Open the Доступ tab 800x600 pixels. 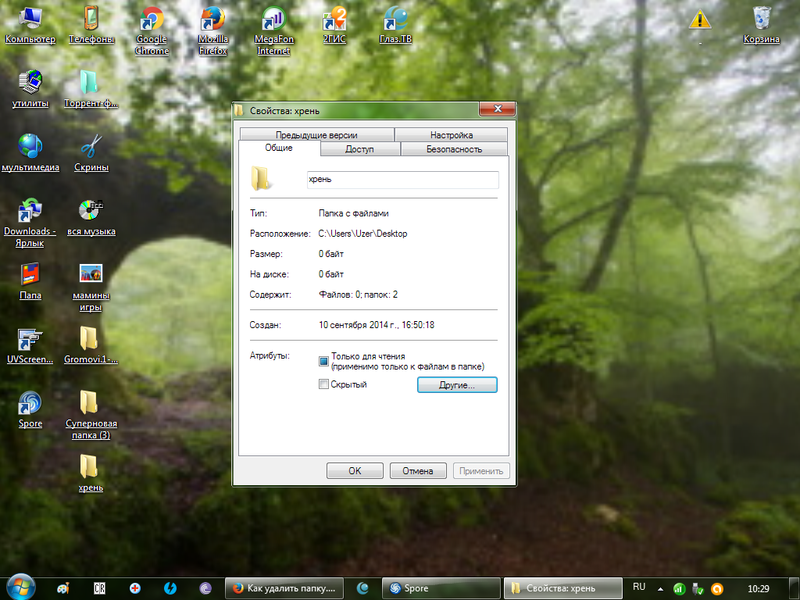(x=359, y=149)
